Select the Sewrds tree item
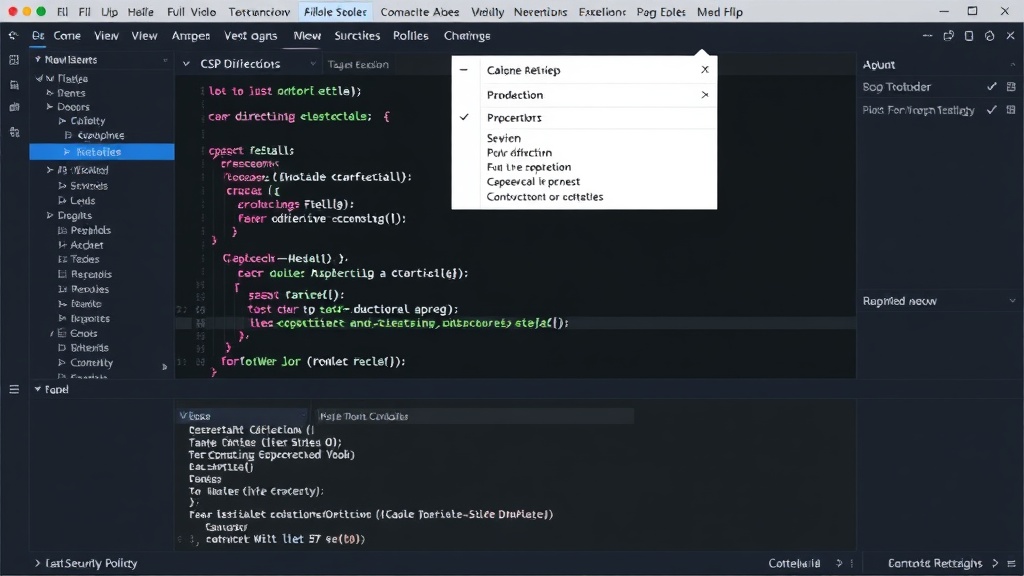This screenshot has width=1024, height=576. click(x=89, y=185)
